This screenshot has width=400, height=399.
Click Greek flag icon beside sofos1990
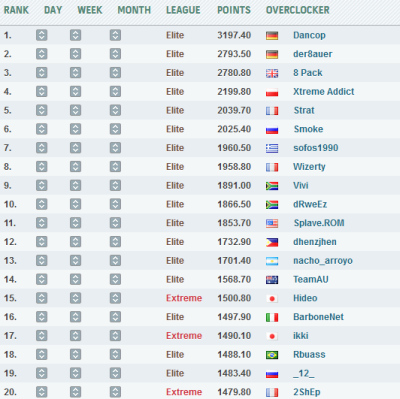[272, 148]
